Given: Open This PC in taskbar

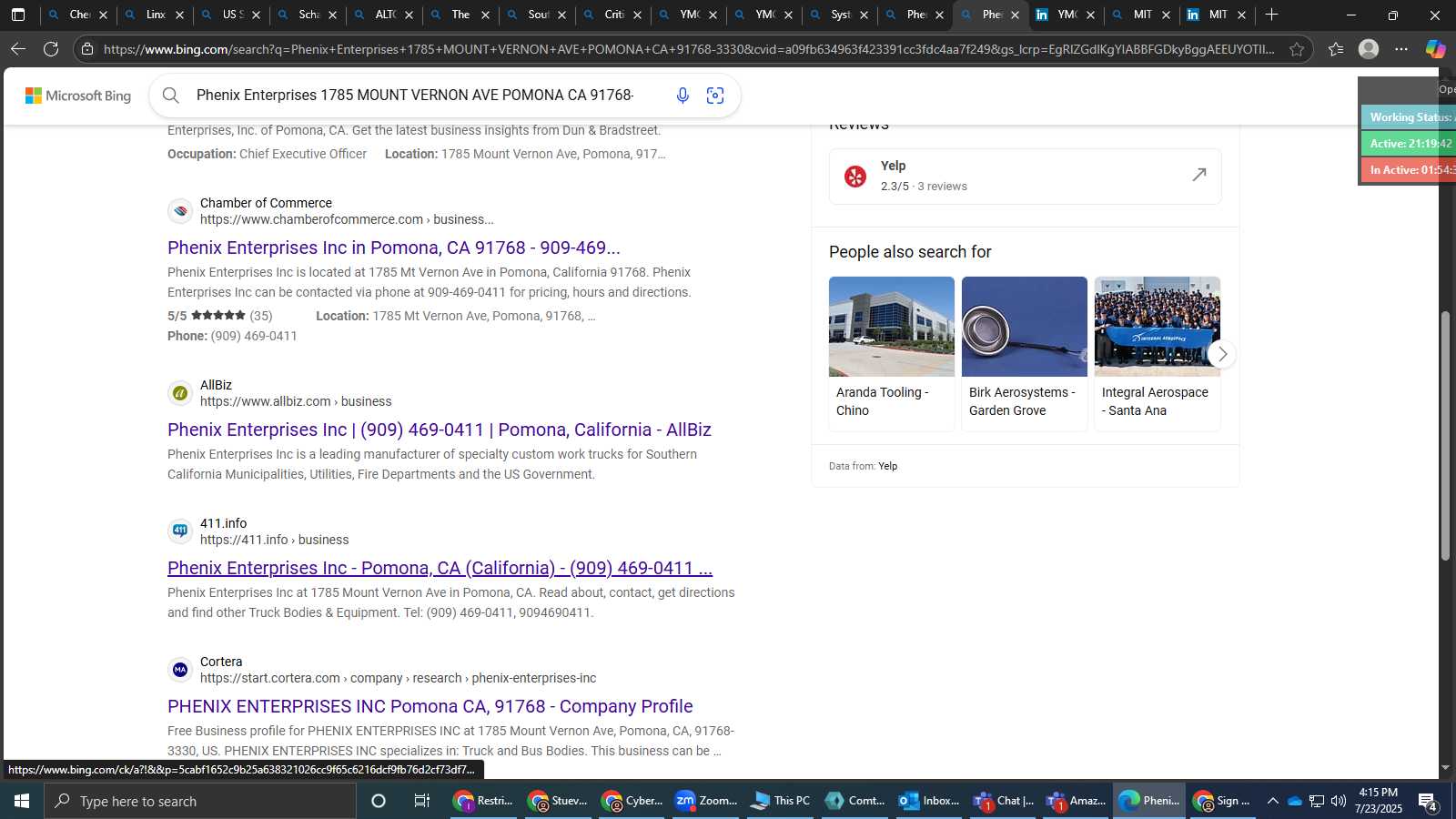Looking at the screenshot, I should (780, 801).
